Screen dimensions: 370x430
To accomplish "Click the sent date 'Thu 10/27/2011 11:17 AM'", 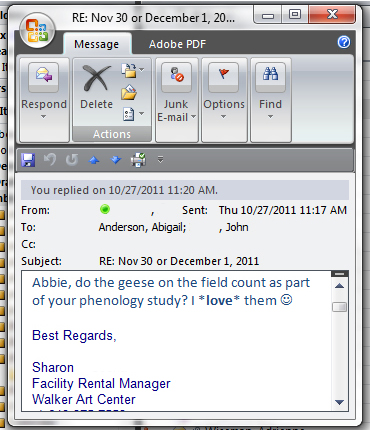I will pos(283,210).
